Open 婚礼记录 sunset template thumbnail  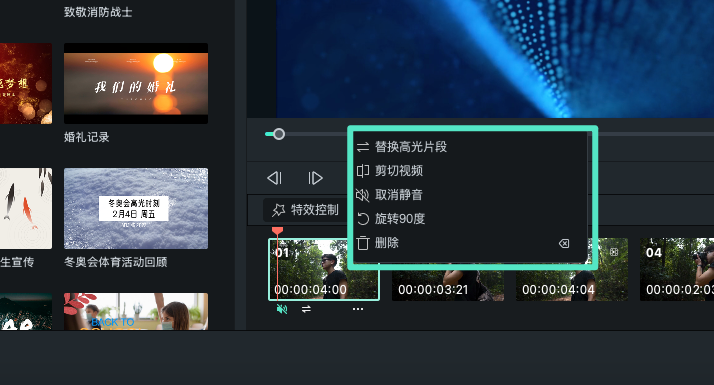coord(136,83)
